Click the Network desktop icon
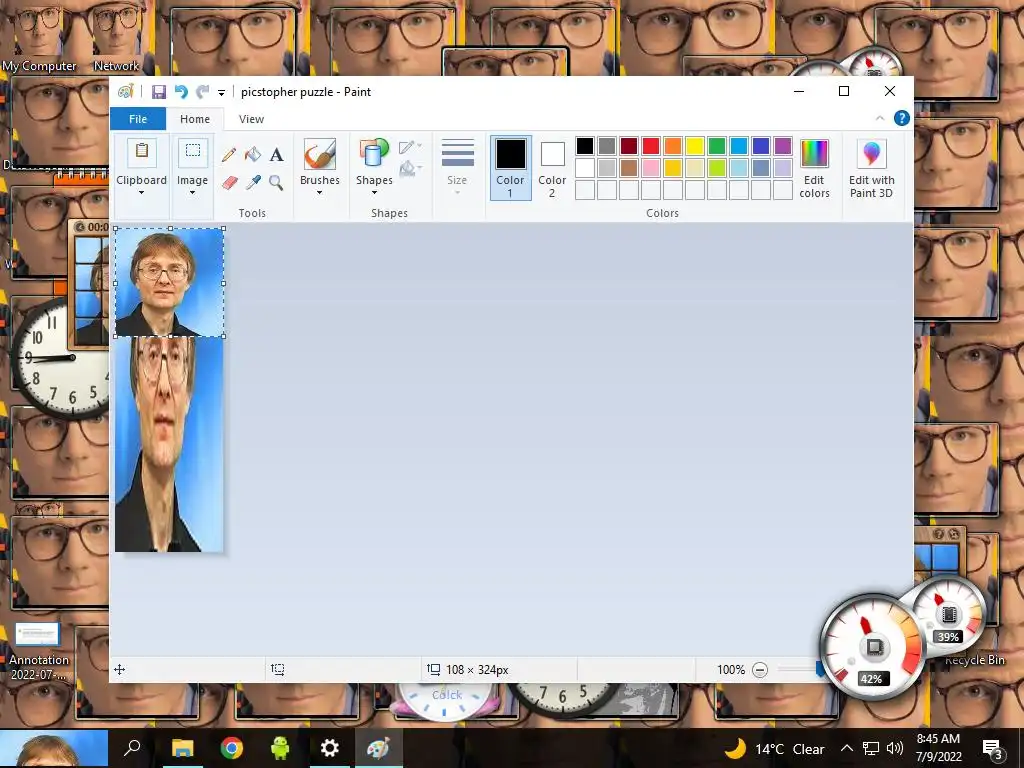The image size is (1024, 768). (116, 38)
